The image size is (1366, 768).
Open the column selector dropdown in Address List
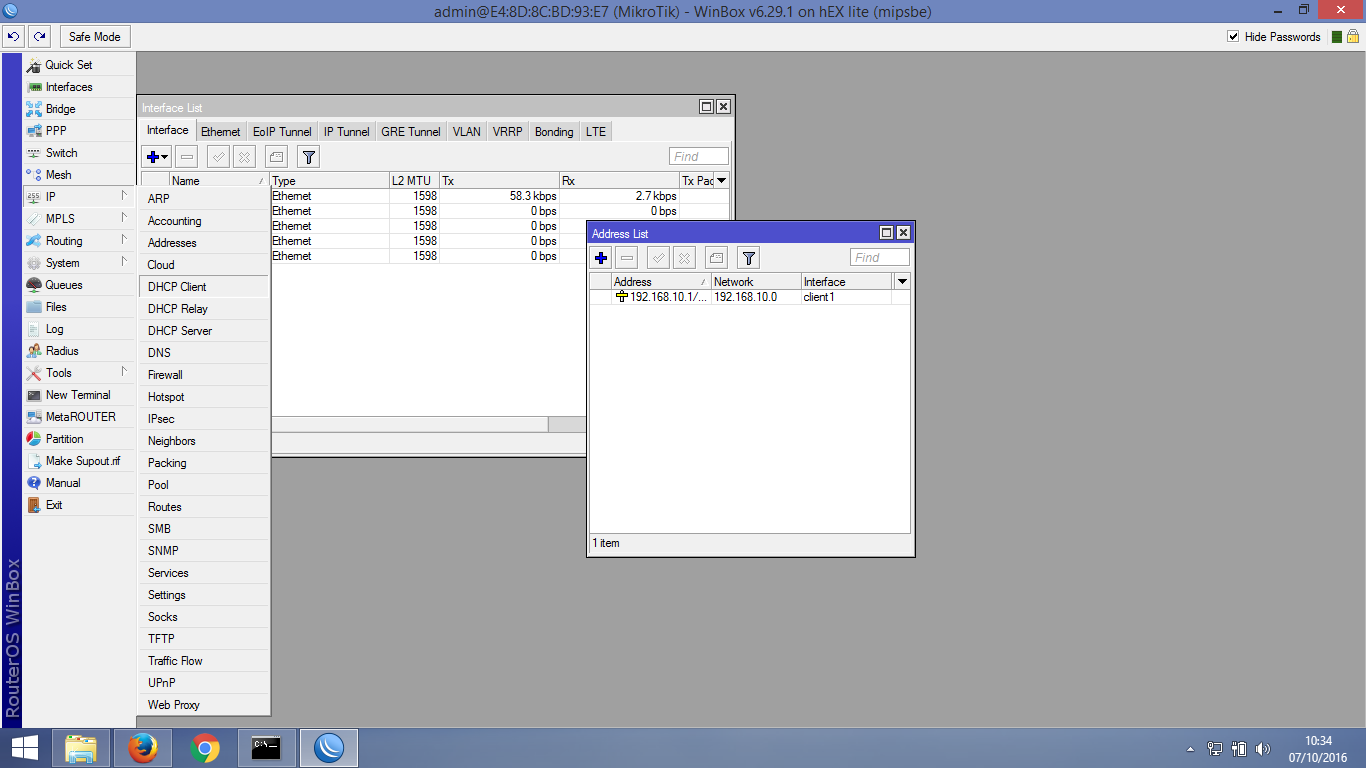coord(902,282)
